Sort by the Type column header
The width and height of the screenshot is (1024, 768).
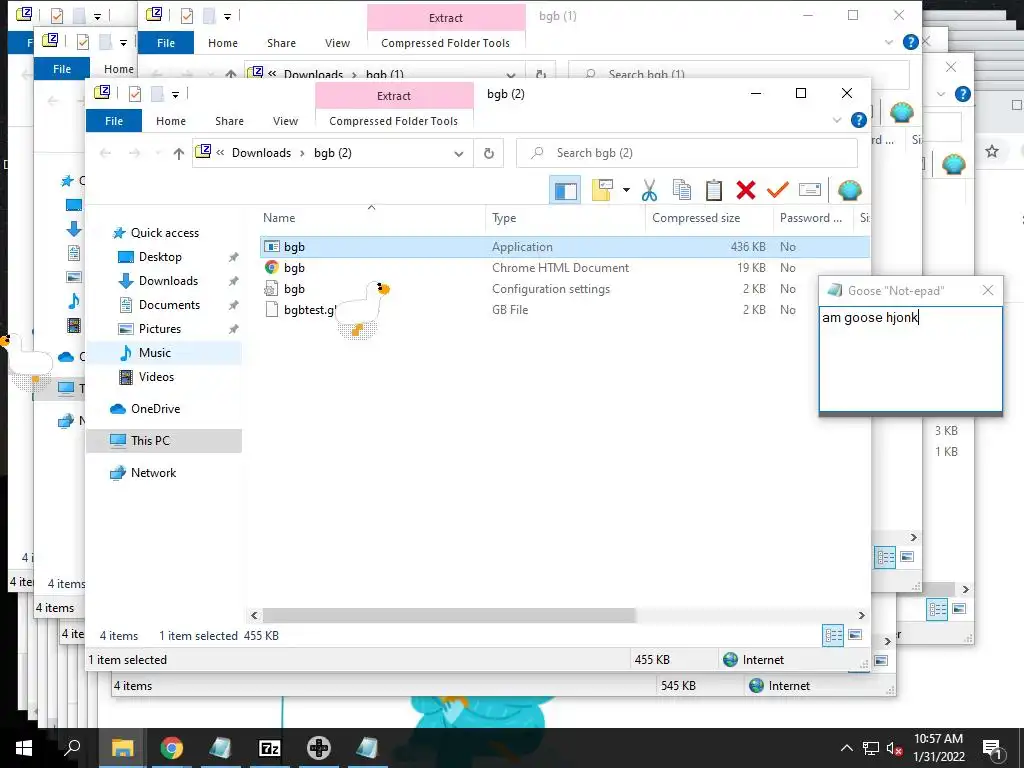click(566, 218)
